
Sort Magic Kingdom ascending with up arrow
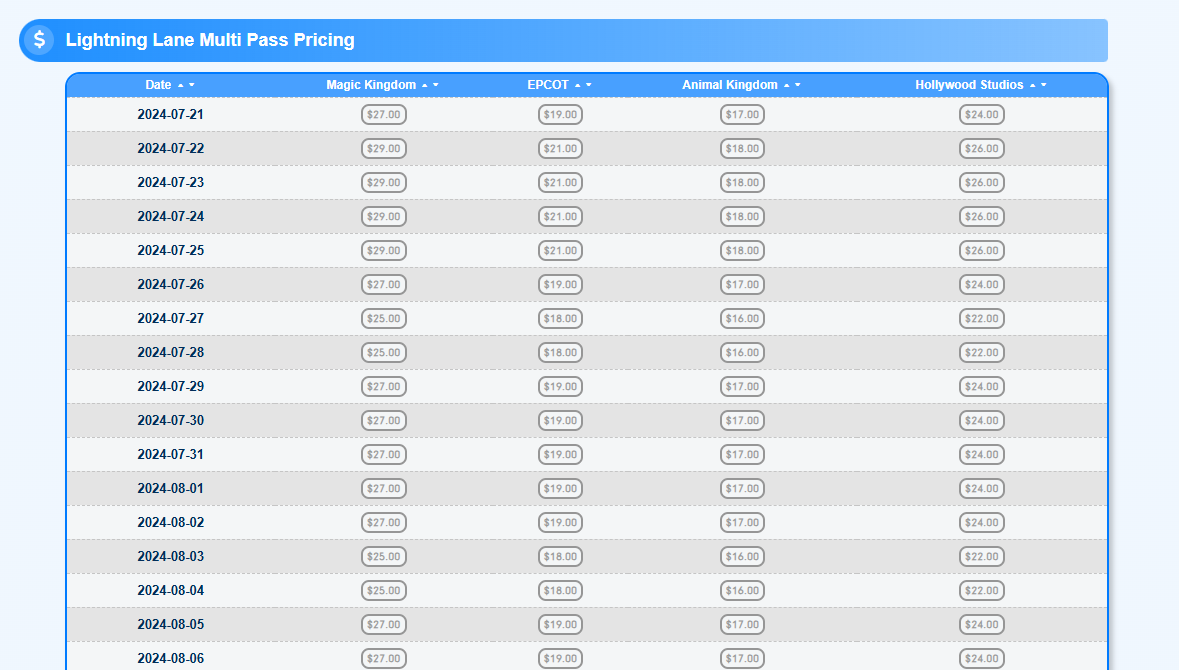pos(424,85)
